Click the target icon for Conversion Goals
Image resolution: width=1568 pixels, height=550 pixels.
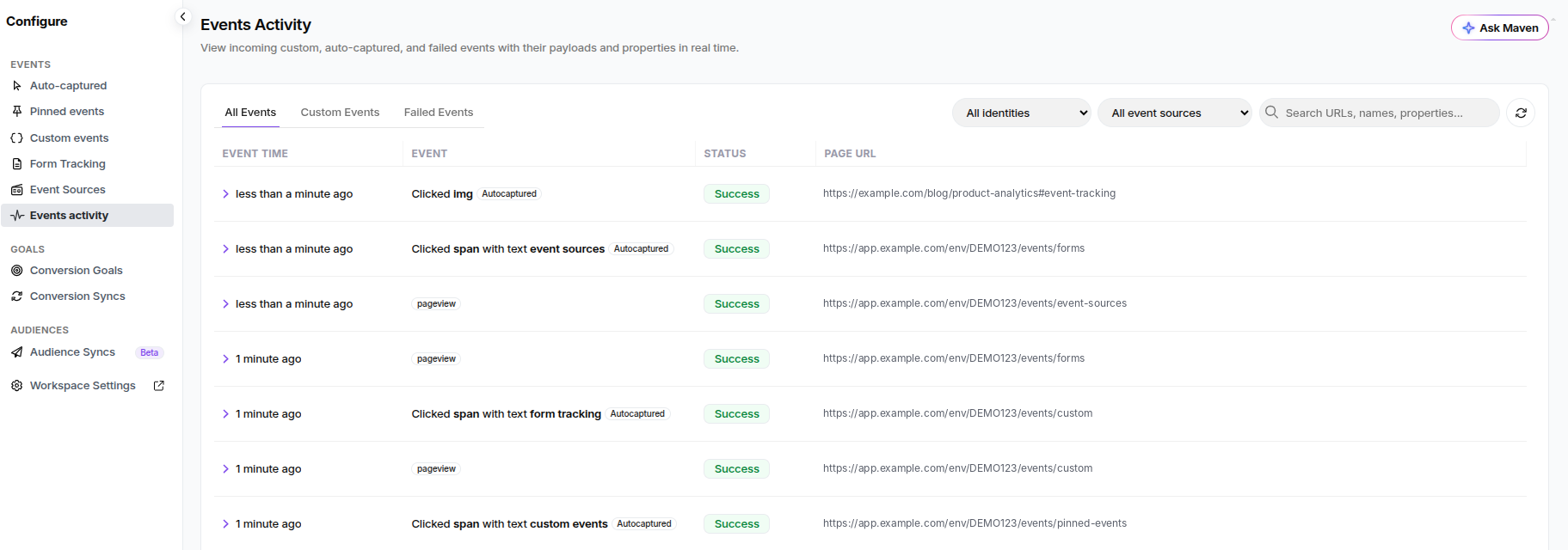(x=17, y=271)
